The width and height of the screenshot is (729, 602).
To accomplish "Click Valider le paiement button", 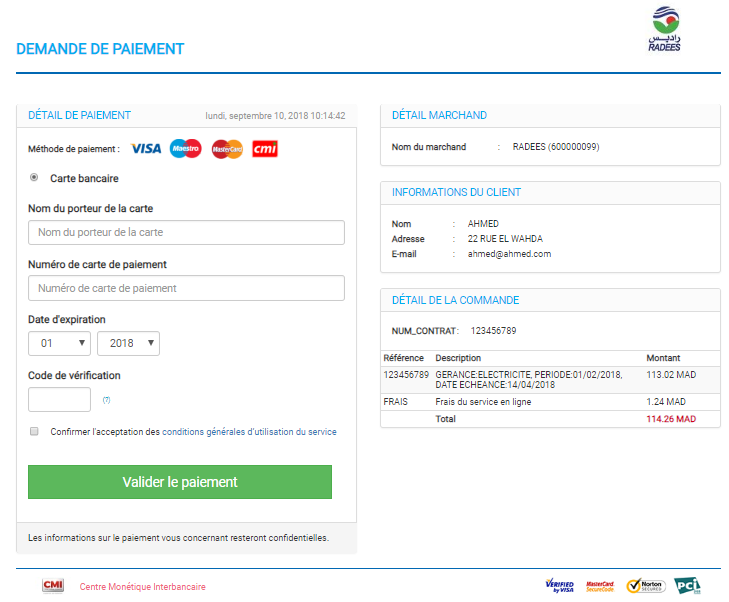I will [180, 482].
